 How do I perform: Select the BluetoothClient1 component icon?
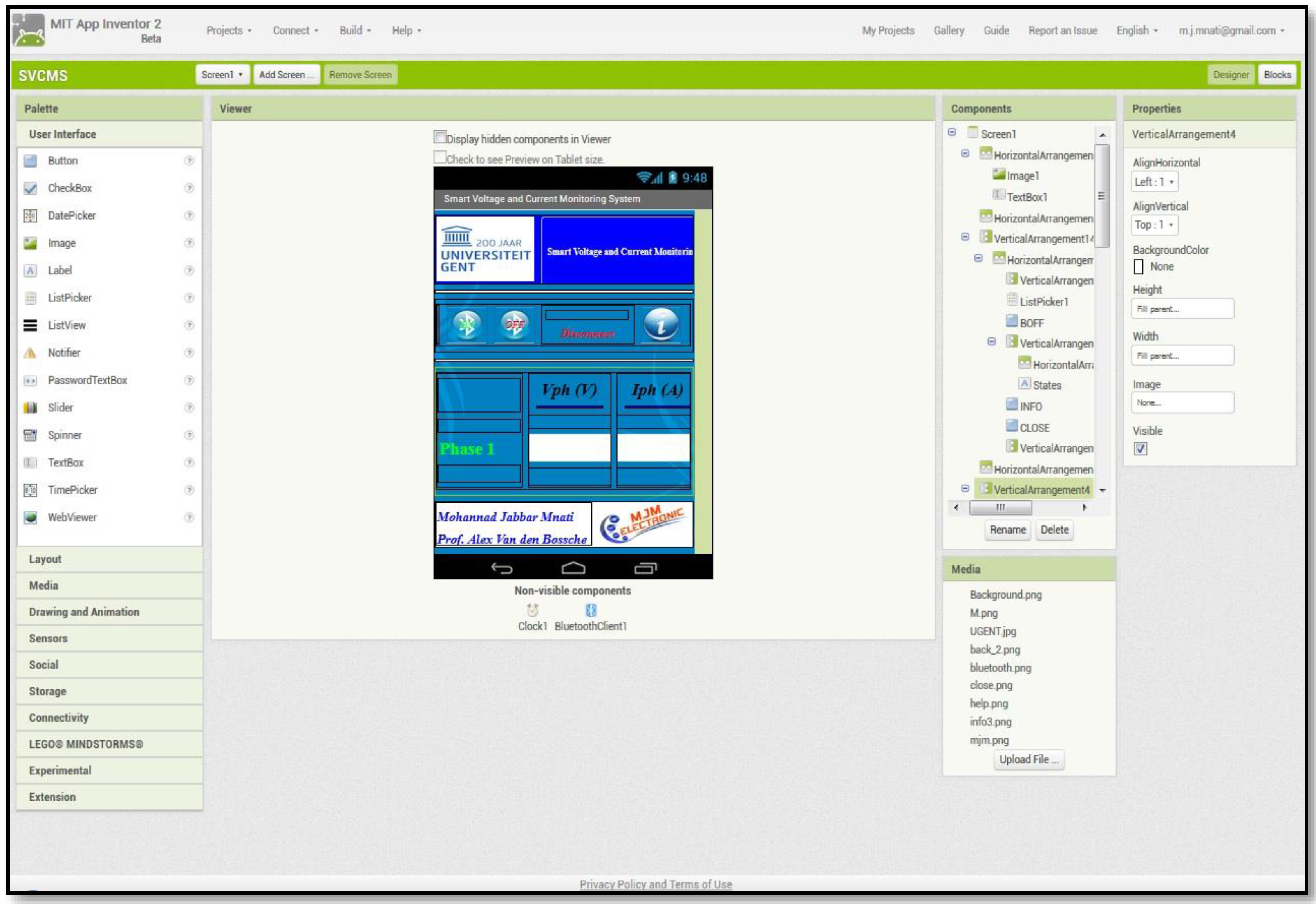590,611
